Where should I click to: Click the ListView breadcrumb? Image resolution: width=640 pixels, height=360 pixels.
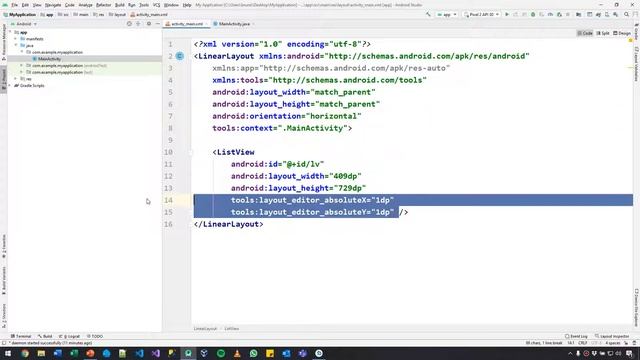click(x=231, y=329)
